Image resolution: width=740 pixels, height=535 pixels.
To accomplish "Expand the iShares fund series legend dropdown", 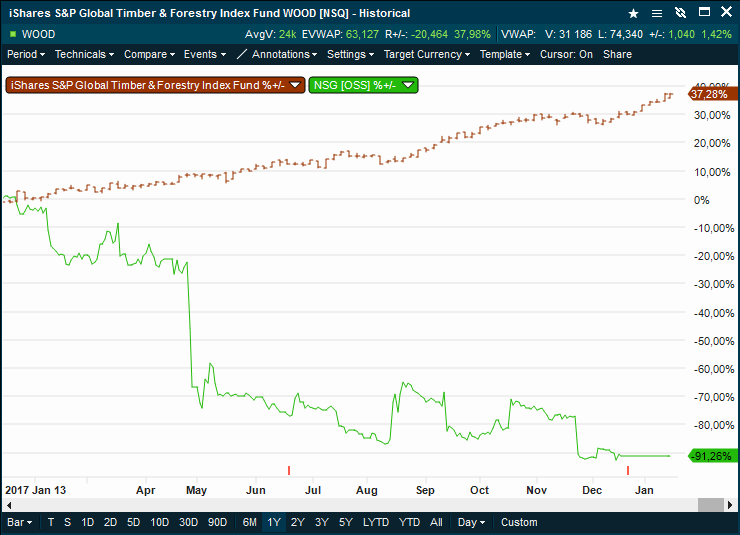I will [295, 85].
